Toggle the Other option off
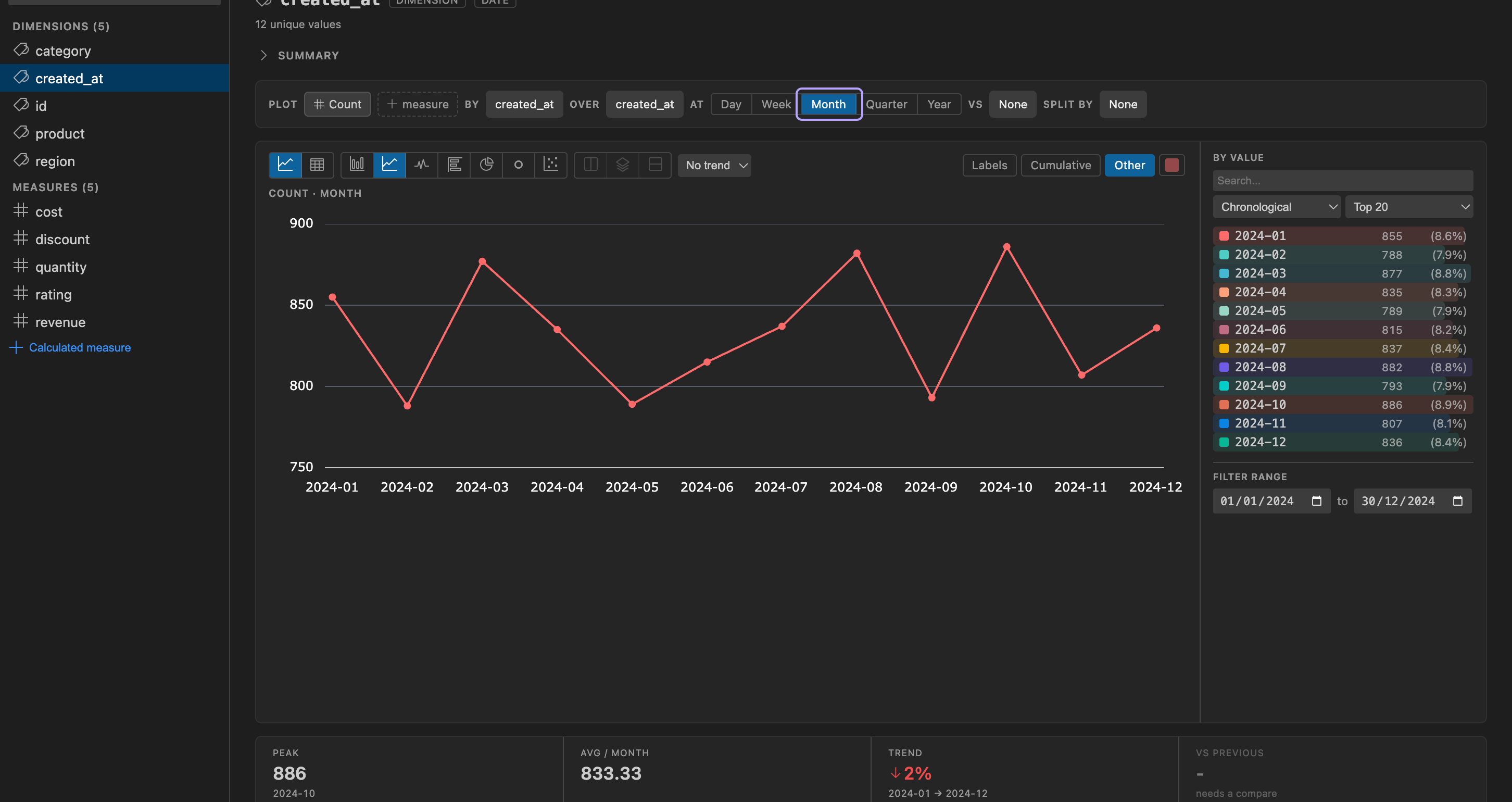The width and height of the screenshot is (1512, 802). (1129, 165)
